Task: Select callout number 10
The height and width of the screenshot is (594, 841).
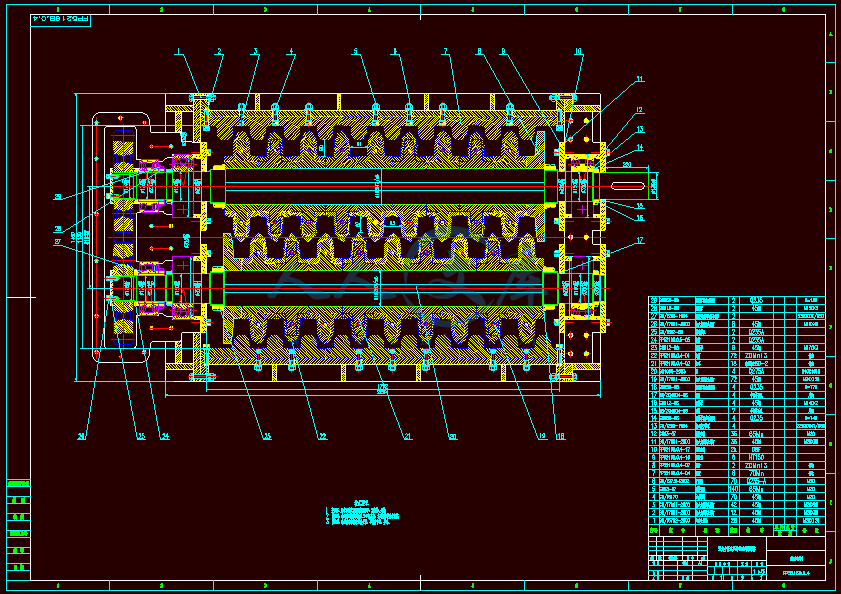Action: tap(578, 52)
